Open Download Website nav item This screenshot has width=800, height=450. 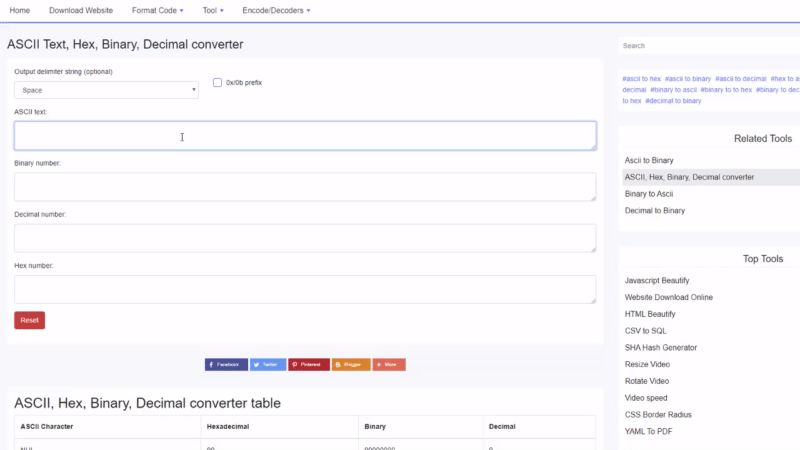coord(81,10)
